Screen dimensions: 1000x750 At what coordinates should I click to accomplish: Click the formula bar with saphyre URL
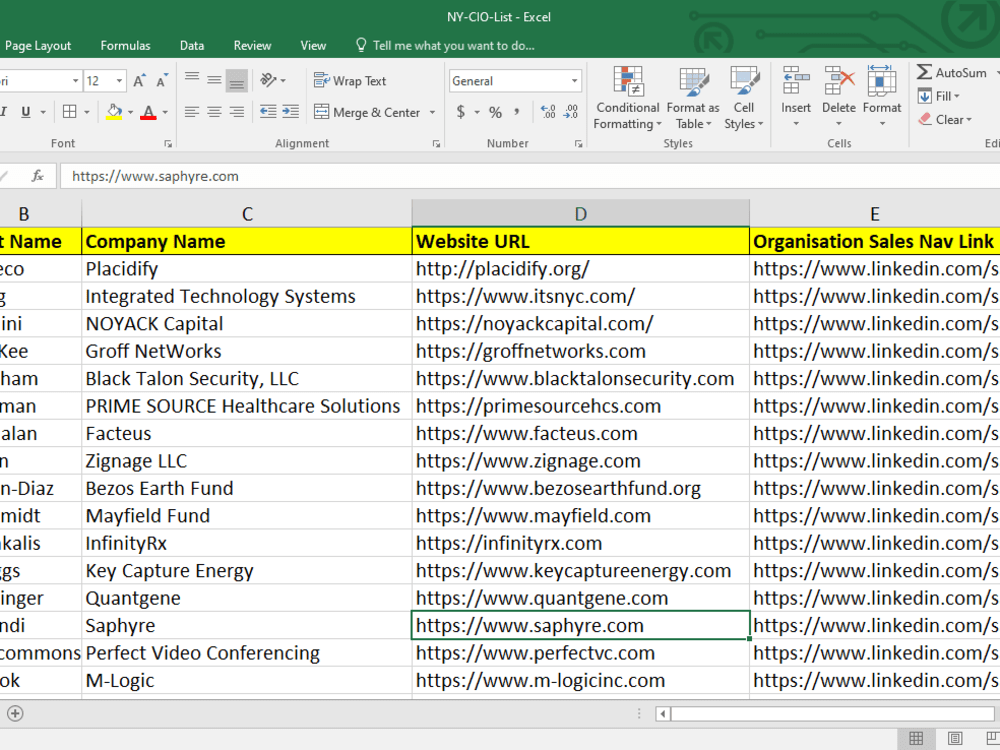[529, 176]
